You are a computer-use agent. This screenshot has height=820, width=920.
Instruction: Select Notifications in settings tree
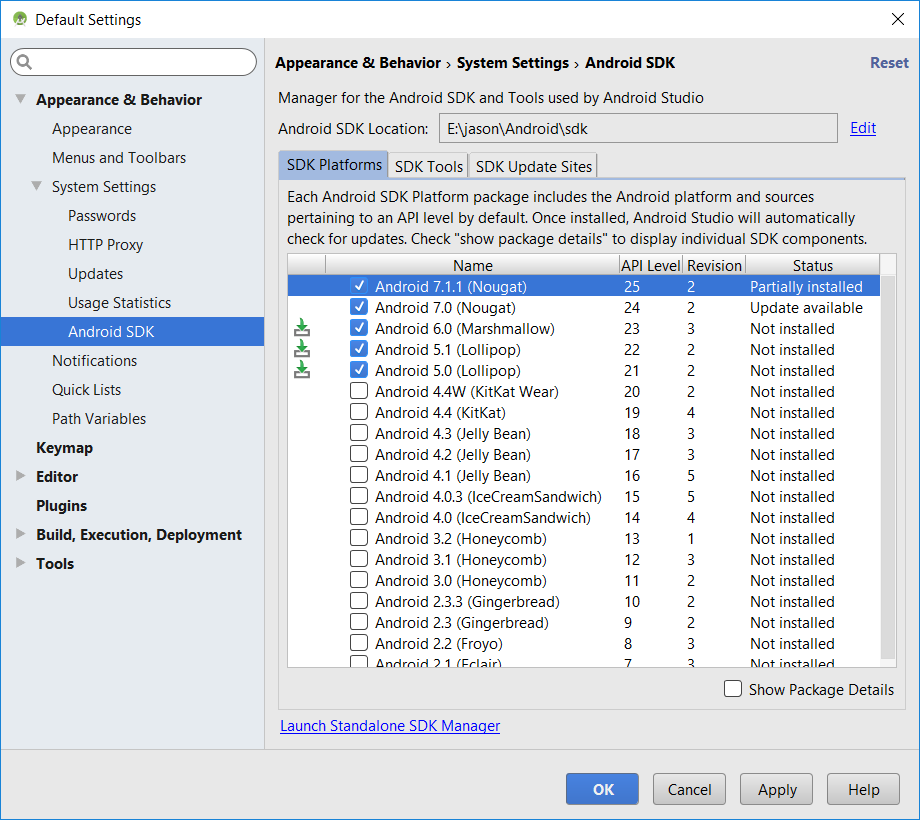pyautogui.click(x=94, y=360)
